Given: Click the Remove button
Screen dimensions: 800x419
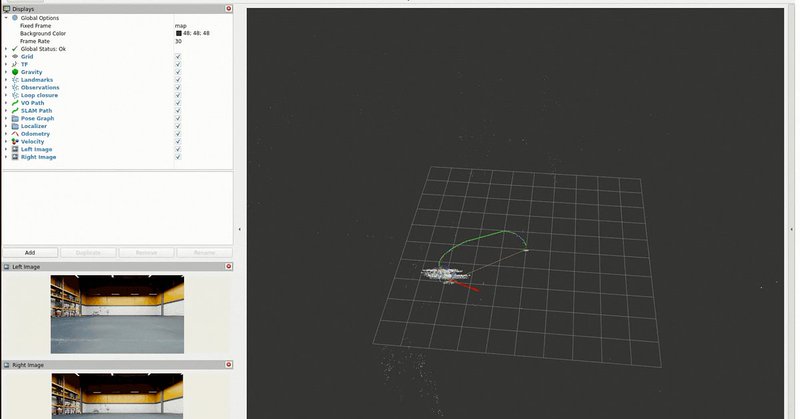Looking at the screenshot, I should point(146,253).
